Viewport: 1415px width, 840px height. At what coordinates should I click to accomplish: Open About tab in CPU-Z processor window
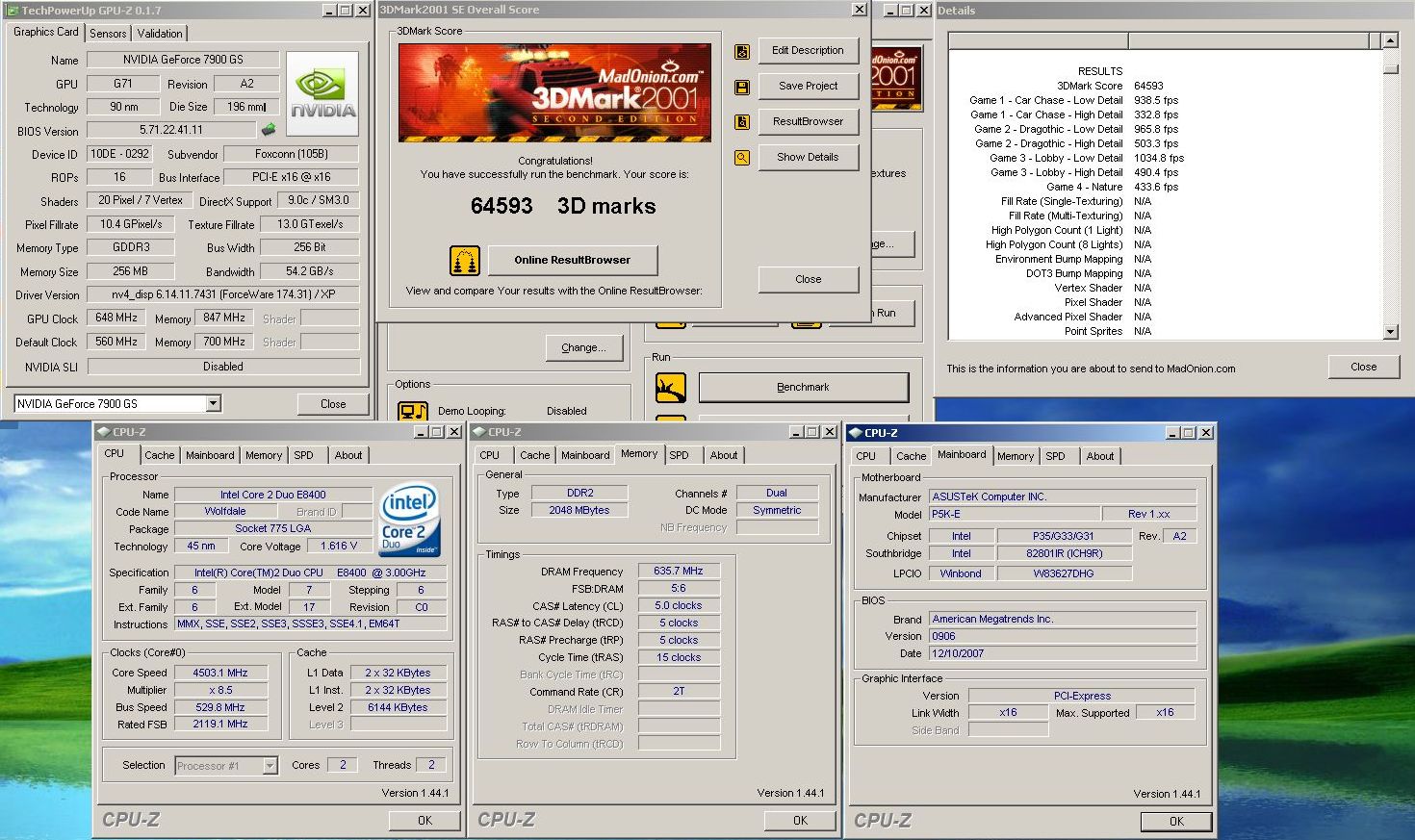(x=348, y=456)
